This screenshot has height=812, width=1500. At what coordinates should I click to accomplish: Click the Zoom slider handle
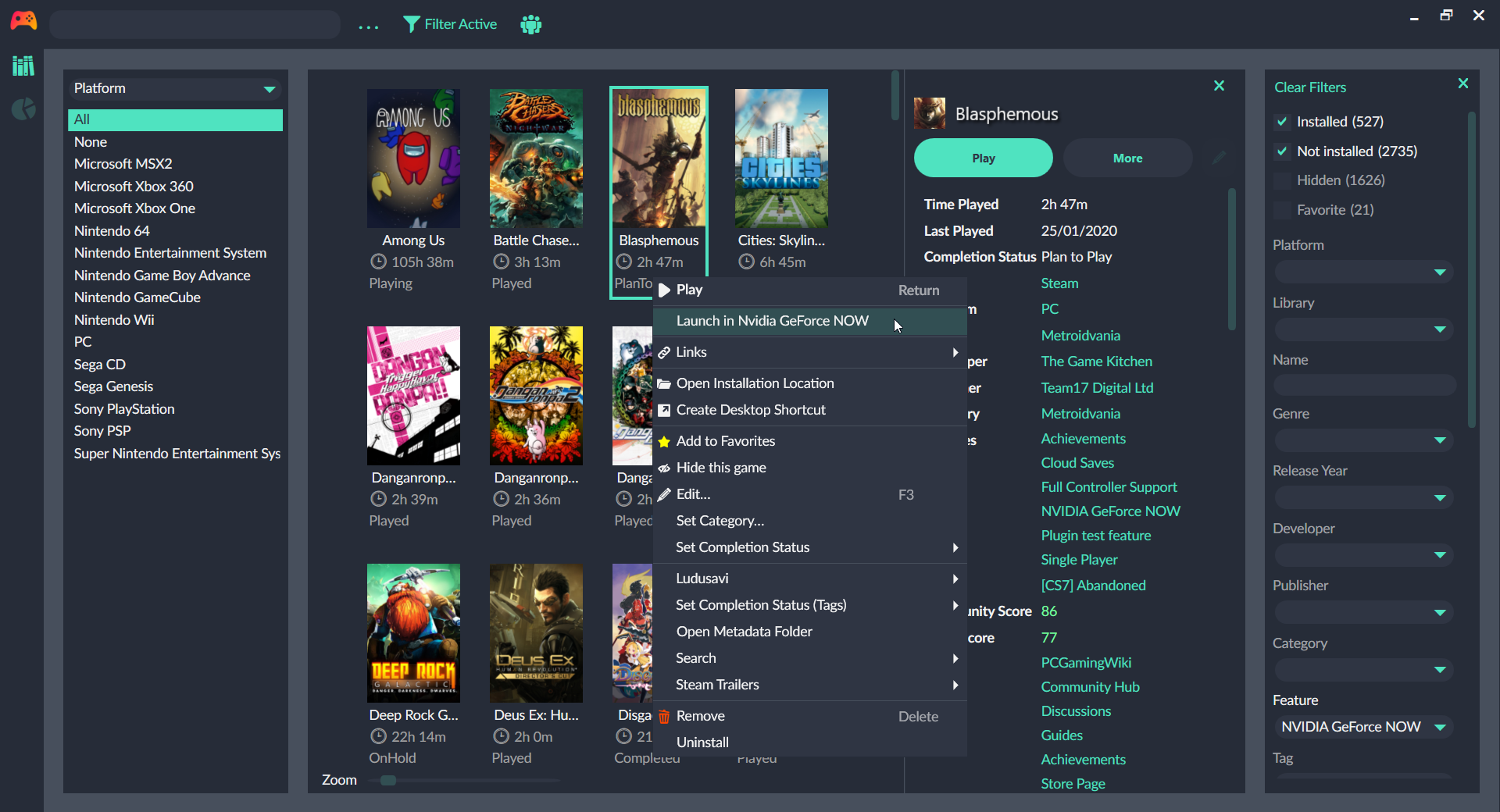[x=388, y=780]
